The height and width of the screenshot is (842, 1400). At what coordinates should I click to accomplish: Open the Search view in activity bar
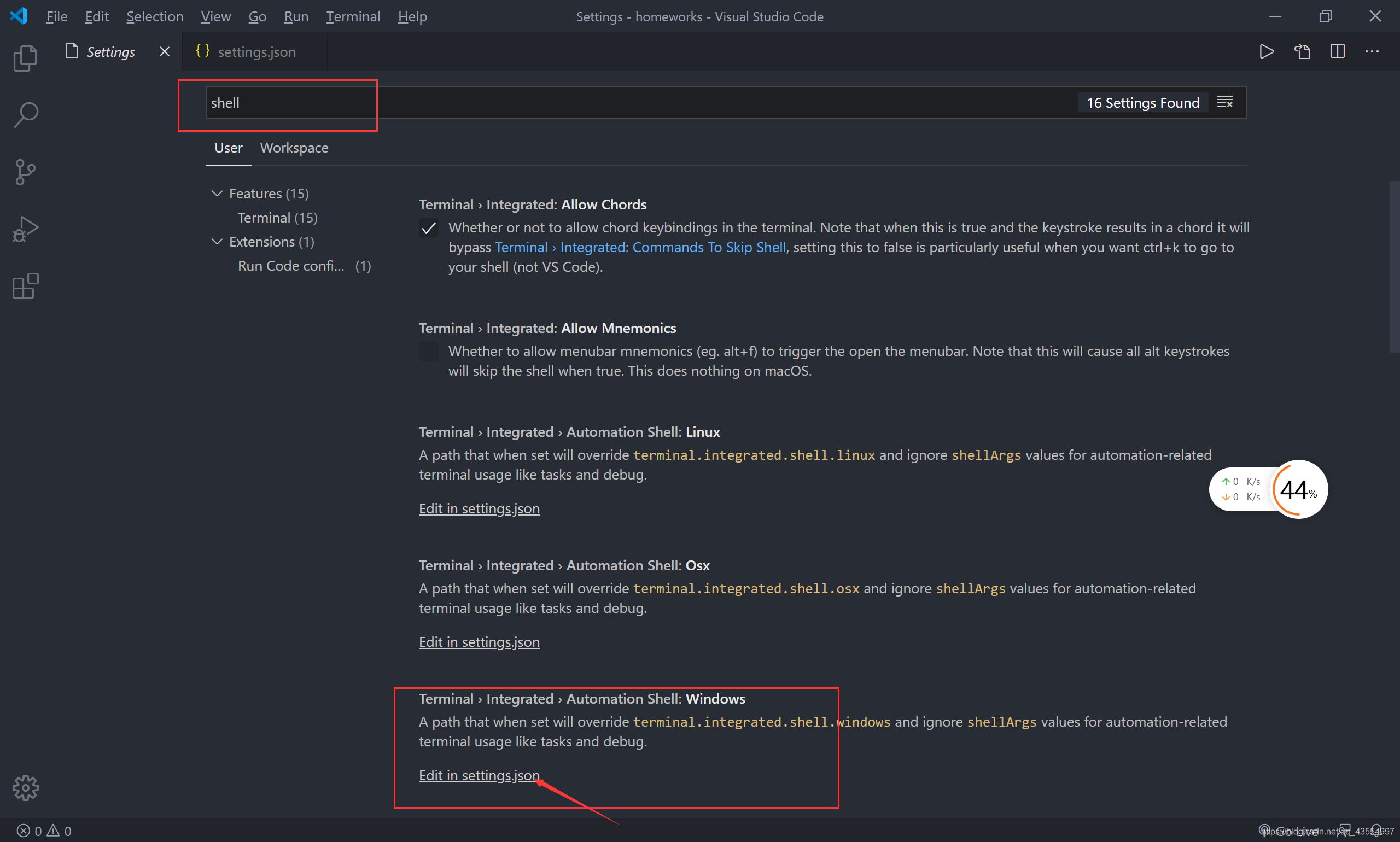coord(26,115)
